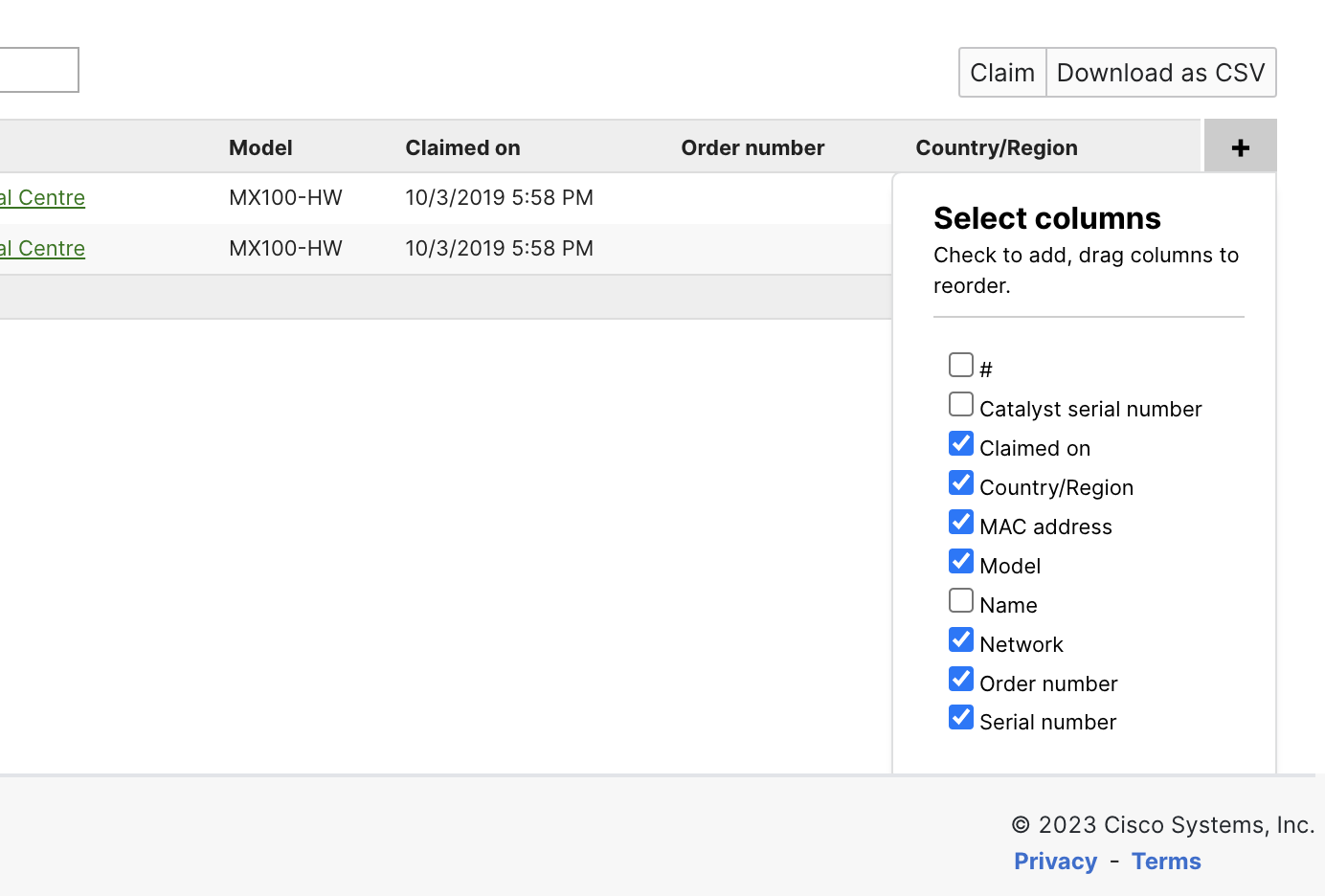The width and height of the screenshot is (1325, 896).
Task: Uncheck the Serial number column
Action: (x=960, y=717)
